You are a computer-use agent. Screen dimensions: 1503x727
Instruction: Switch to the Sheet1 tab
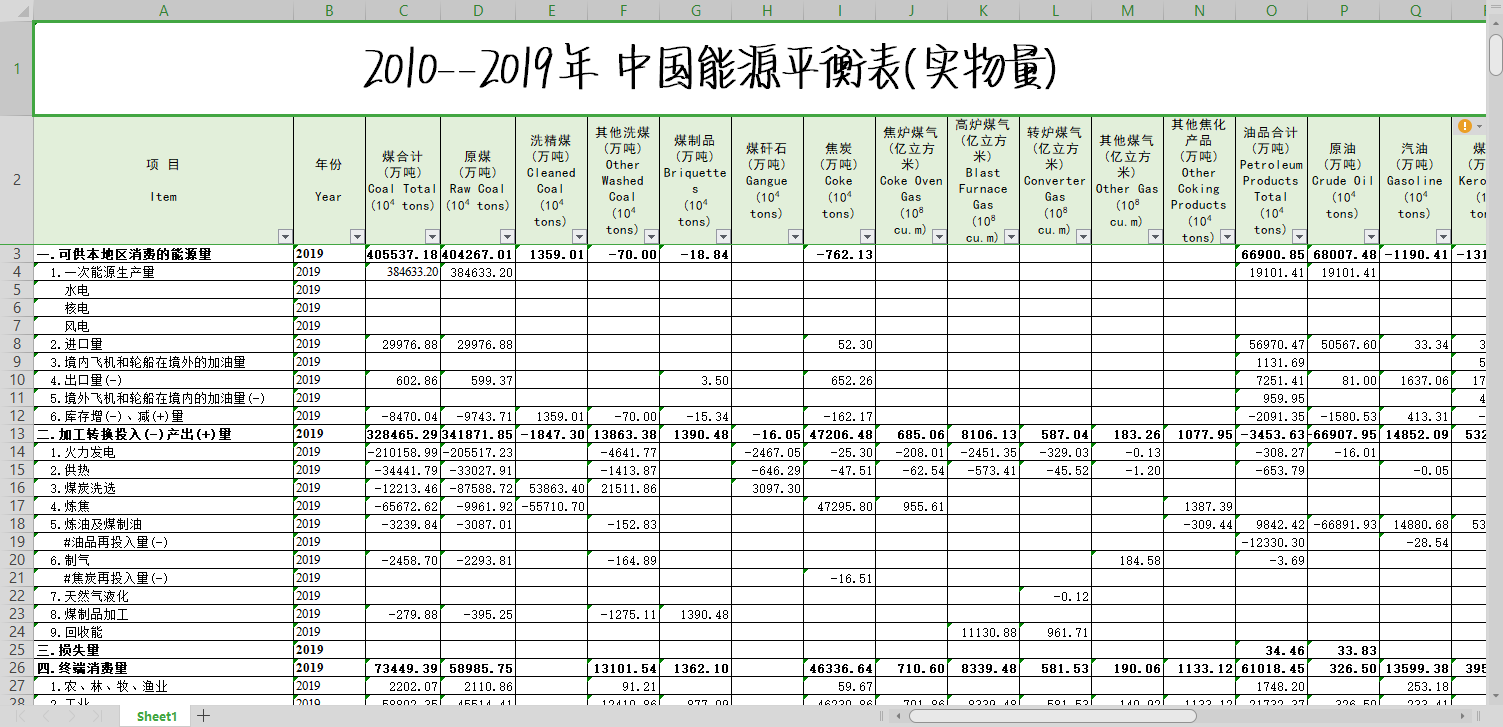[x=157, y=716]
